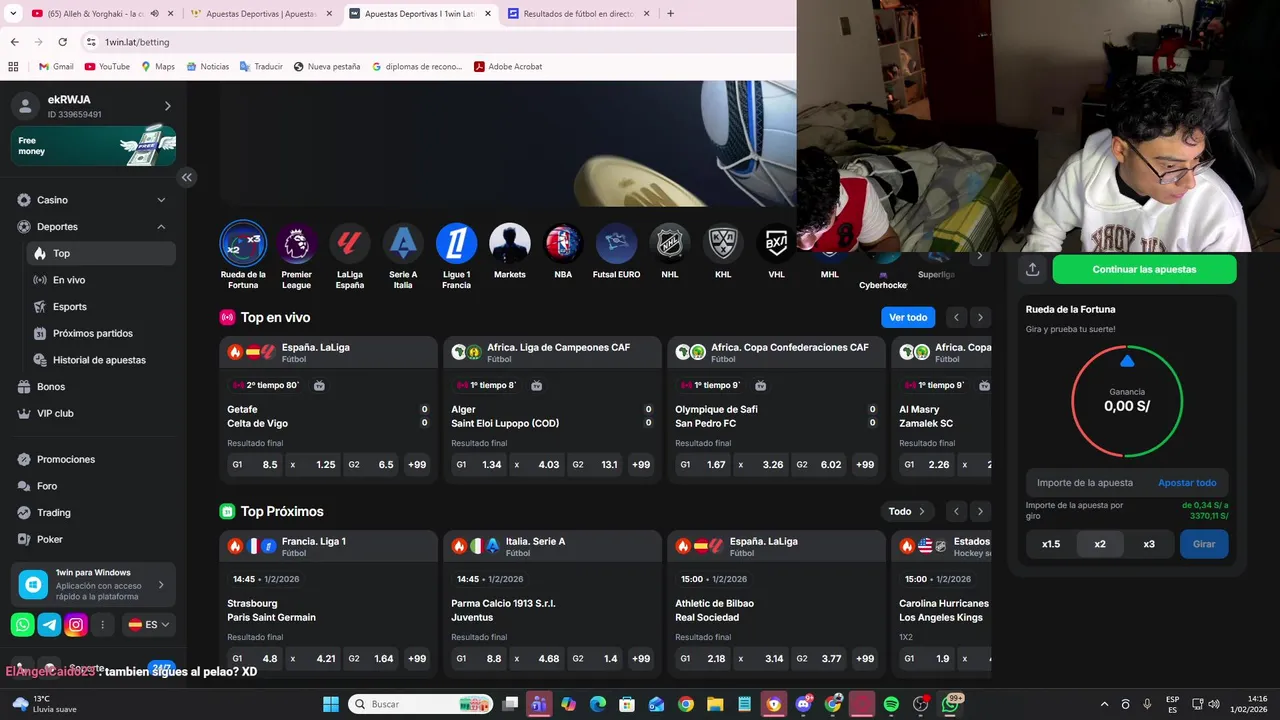The image size is (1280, 720).
Task: Select the VHL league icon
Action: point(776,243)
